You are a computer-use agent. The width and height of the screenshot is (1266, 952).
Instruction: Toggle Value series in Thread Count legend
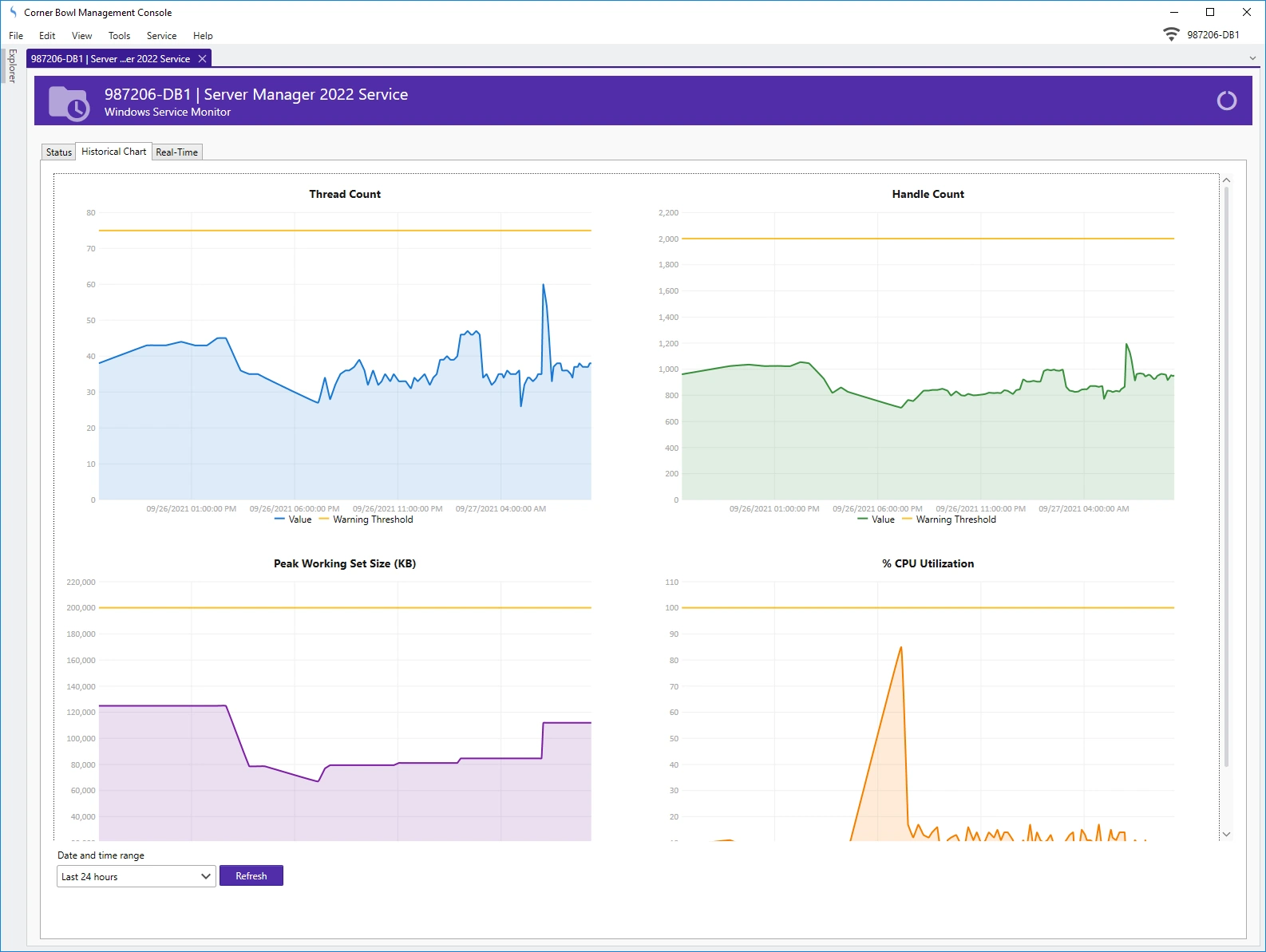click(x=293, y=519)
